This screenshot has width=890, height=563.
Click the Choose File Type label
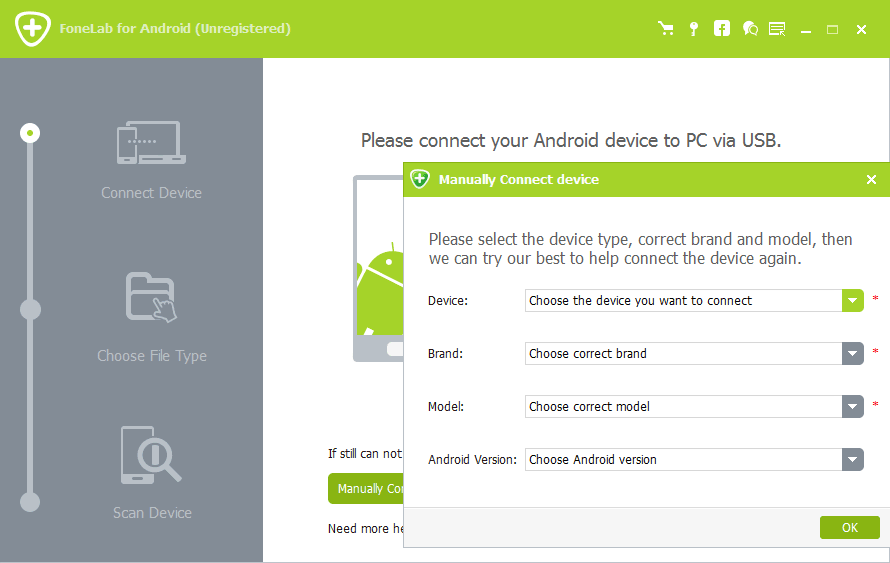point(152,356)
